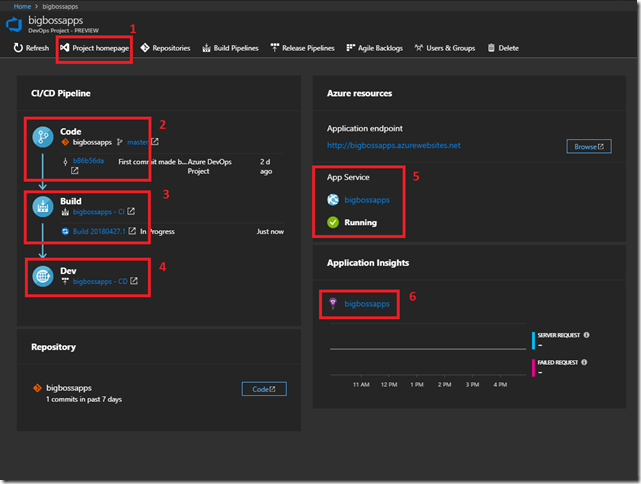Viewport: 641px width, 484px height.
Task: Click external-link icon next to bigbossapps - CI
Action: [x=131, y=211]
